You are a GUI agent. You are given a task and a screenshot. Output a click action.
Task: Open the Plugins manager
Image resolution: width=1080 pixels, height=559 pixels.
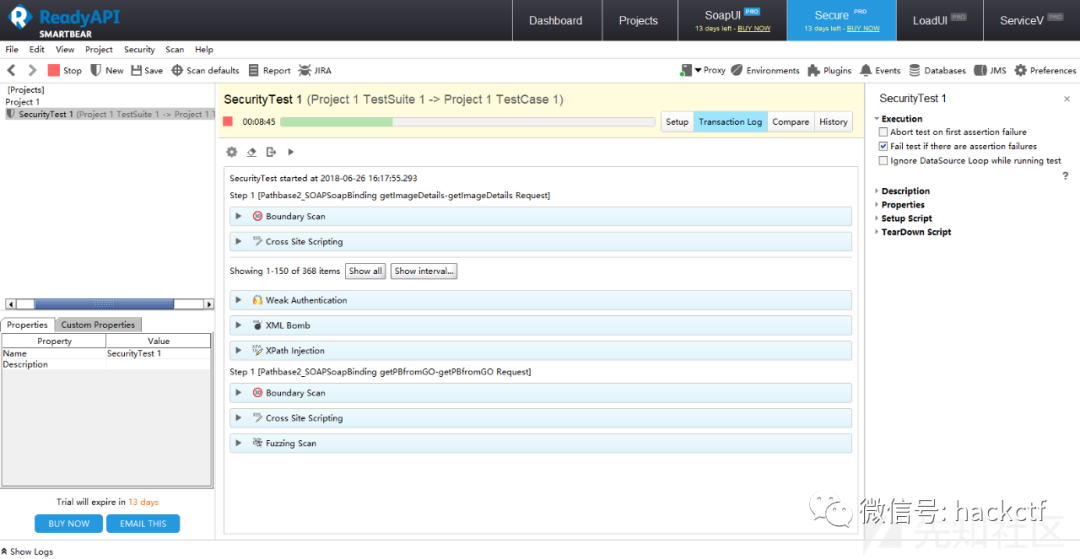click(x=829, y=70)
